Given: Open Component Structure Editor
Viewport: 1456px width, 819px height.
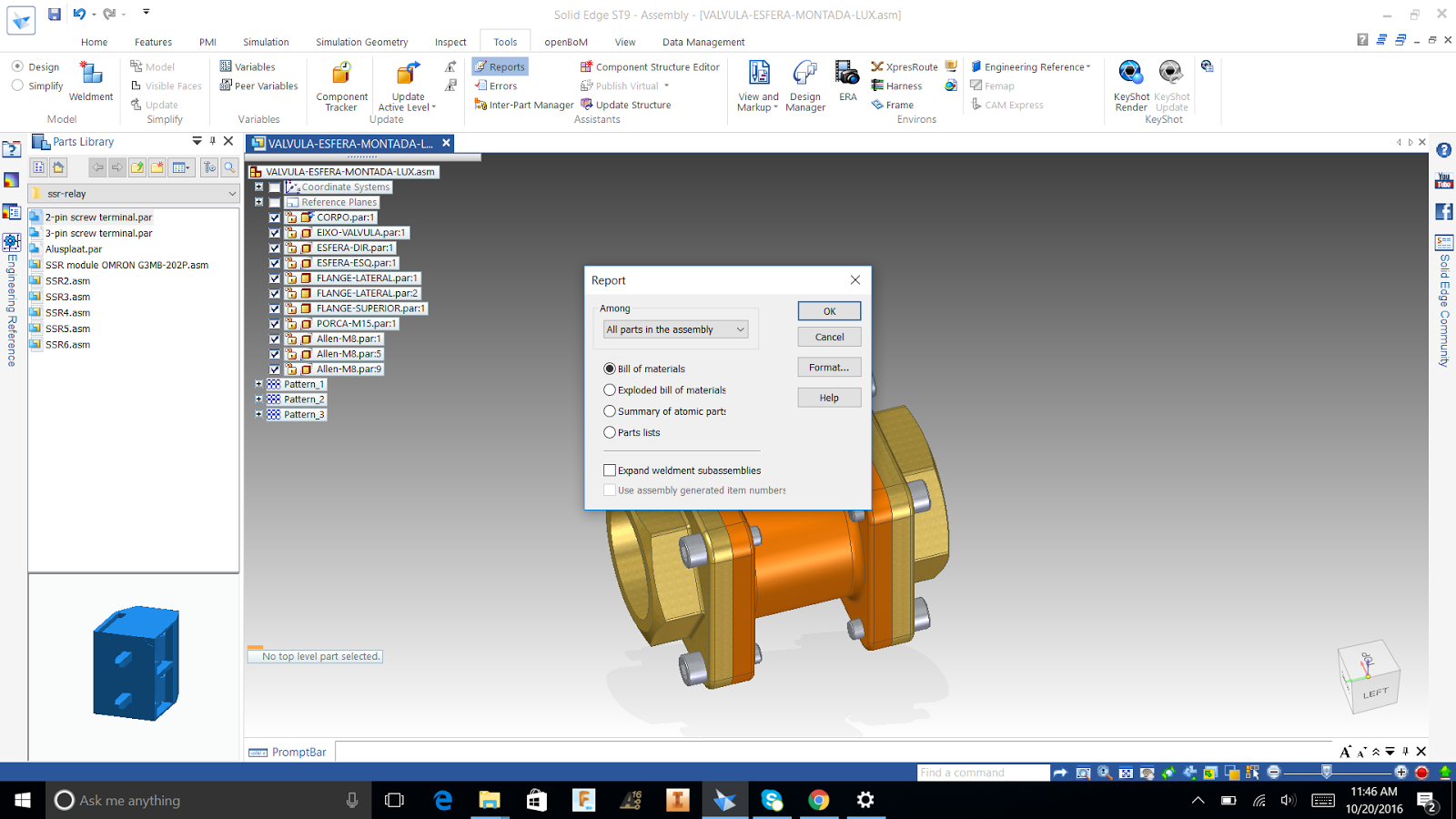Looking at the screenshot, I should coord(650,66).
